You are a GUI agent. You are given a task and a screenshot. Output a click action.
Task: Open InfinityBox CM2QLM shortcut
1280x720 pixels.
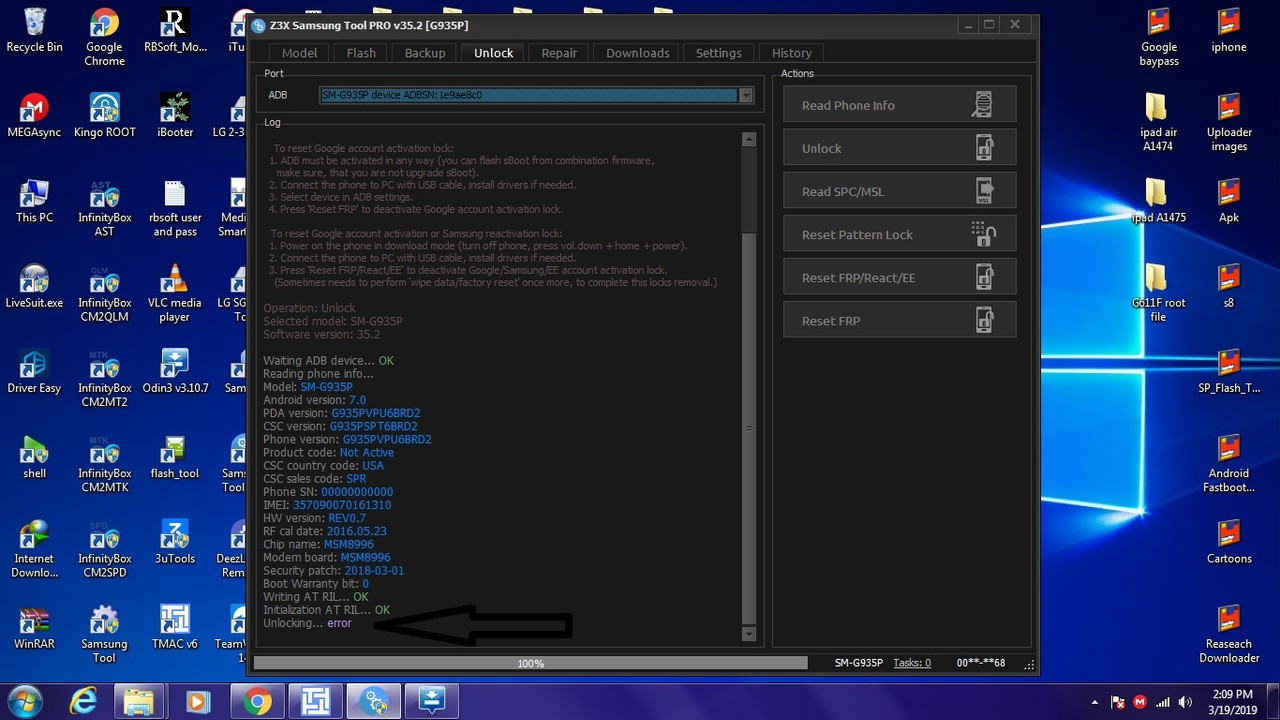click(x=104, y=293)
